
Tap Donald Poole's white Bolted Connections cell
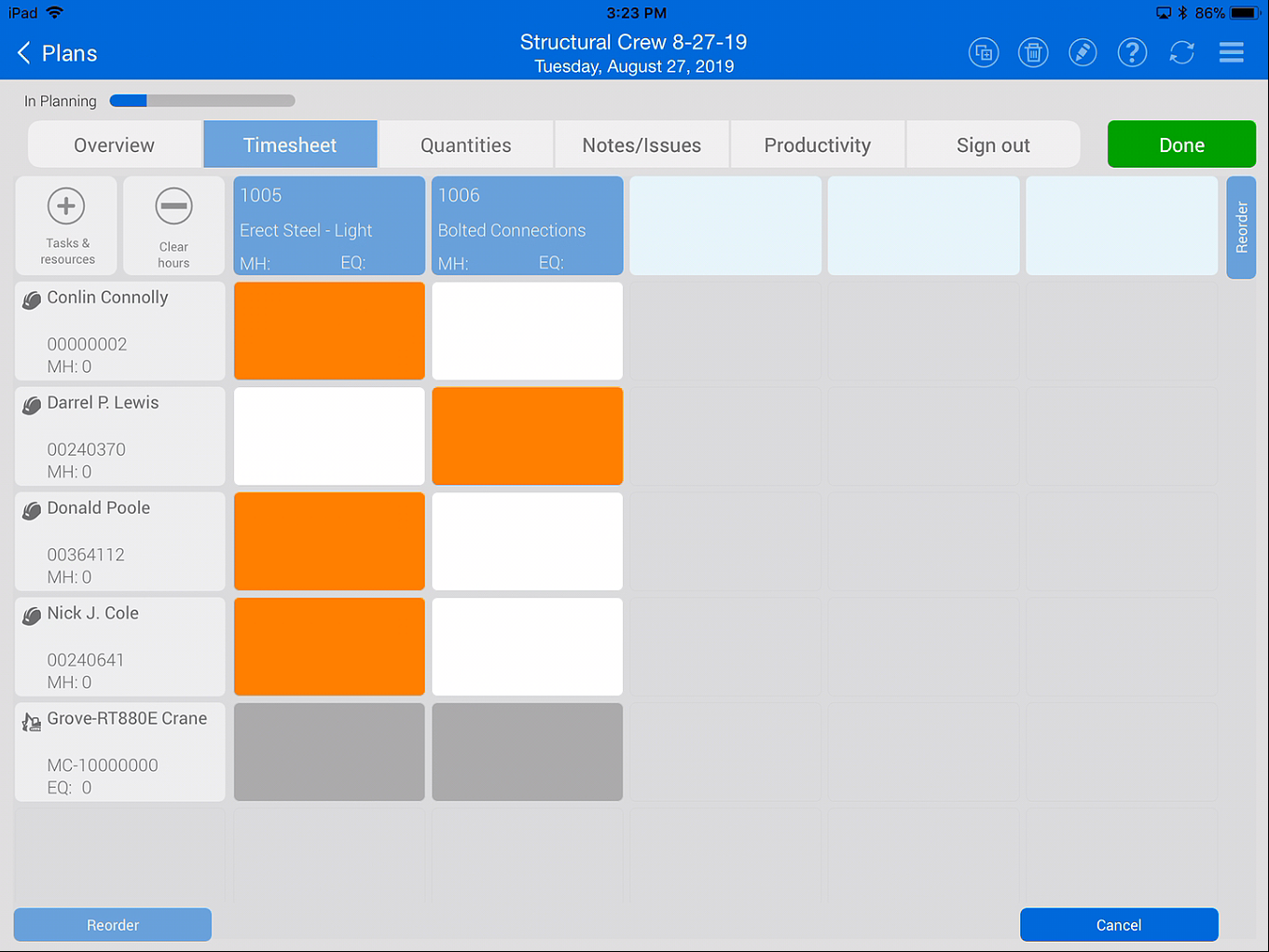coord(528,542)
